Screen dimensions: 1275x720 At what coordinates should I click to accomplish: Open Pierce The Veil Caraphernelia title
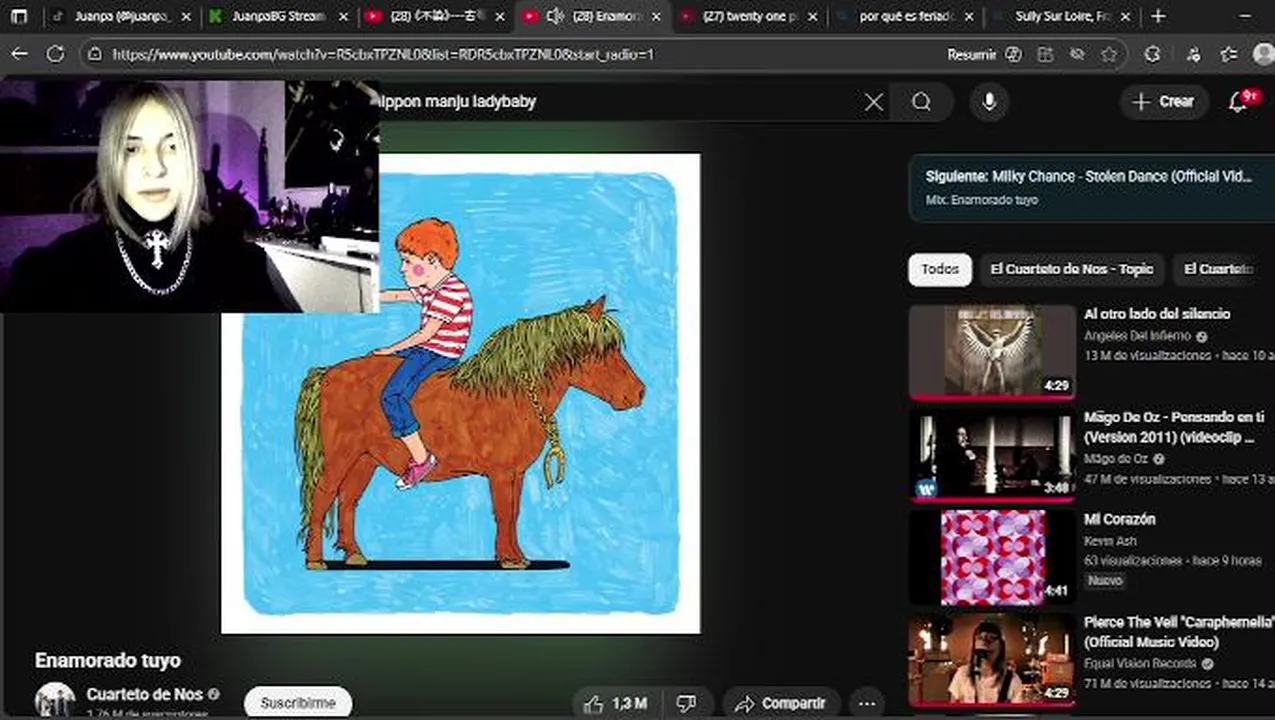click(1179, 632)
